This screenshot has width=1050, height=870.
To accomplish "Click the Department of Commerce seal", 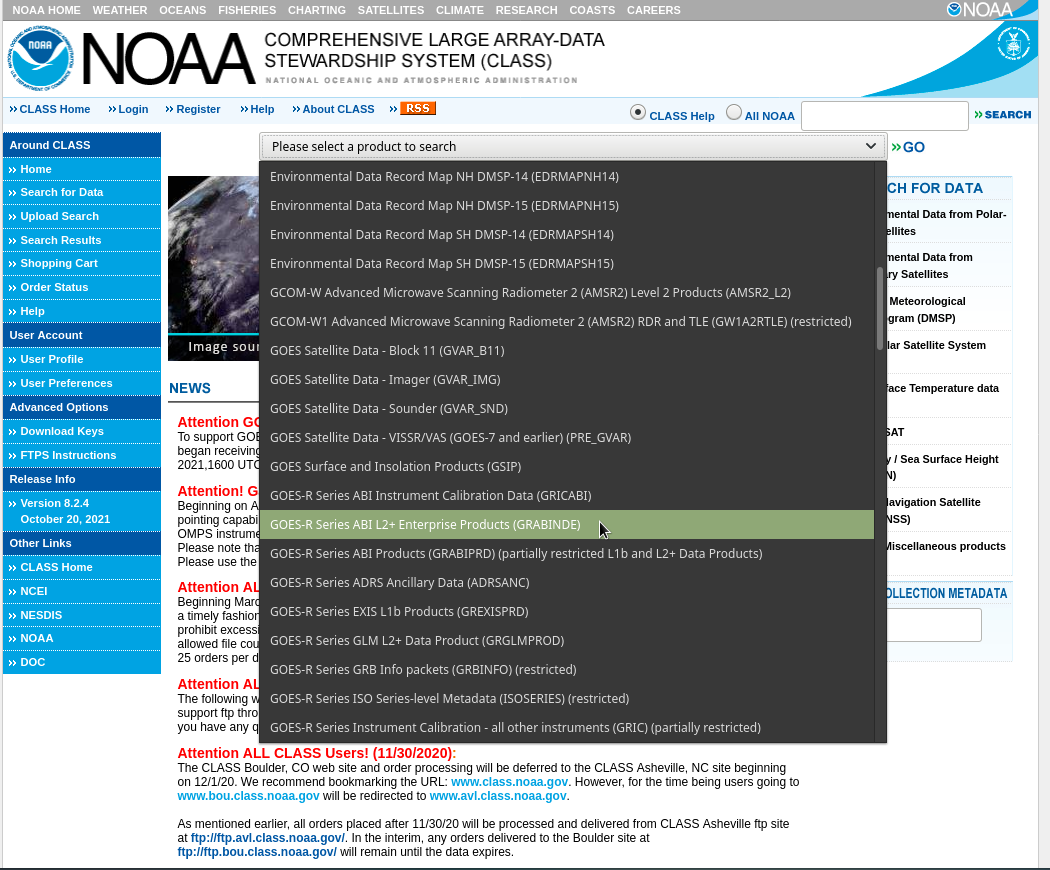I will (x=1013, y=44).
